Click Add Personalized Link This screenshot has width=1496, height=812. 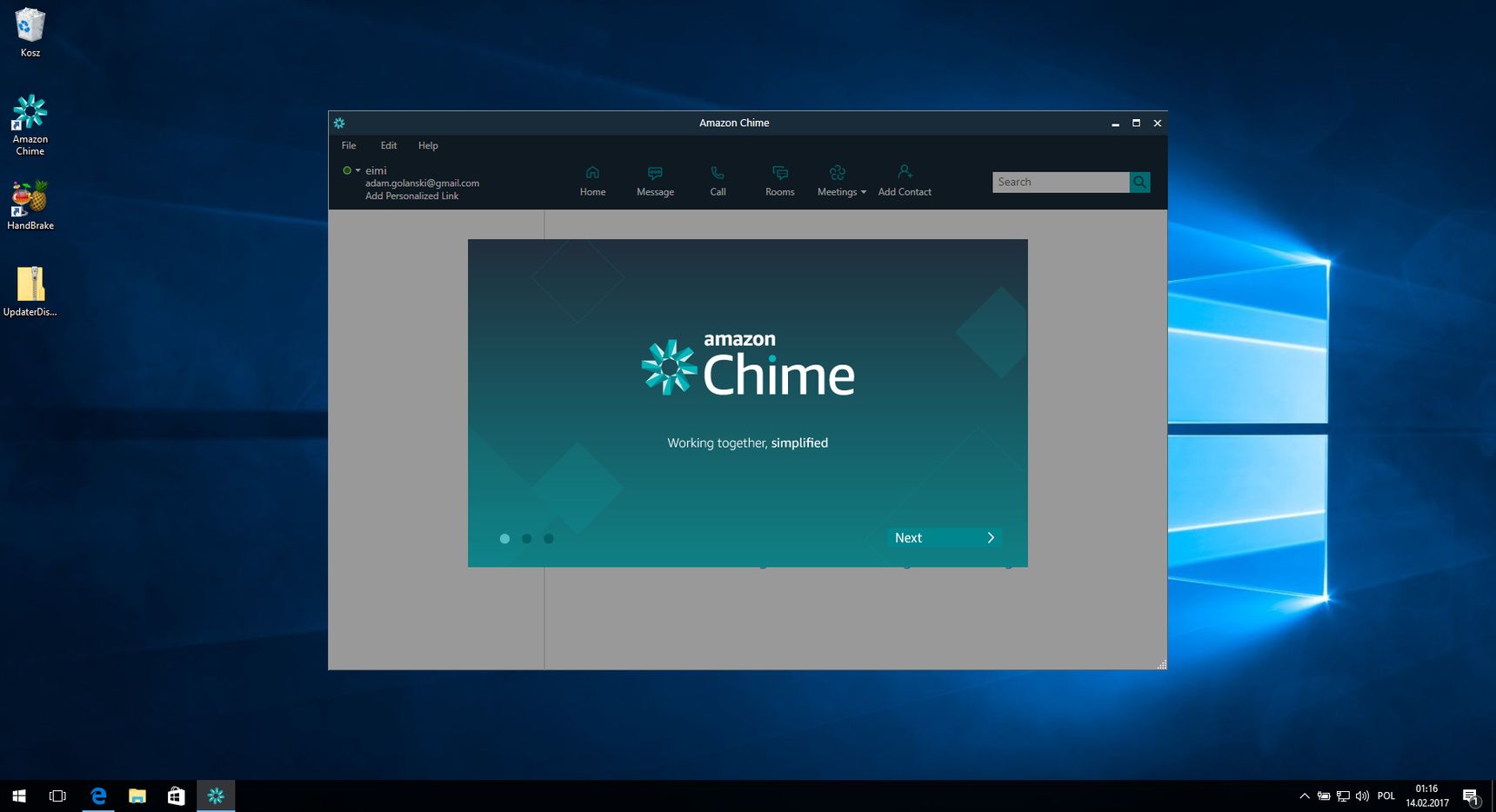411,196
